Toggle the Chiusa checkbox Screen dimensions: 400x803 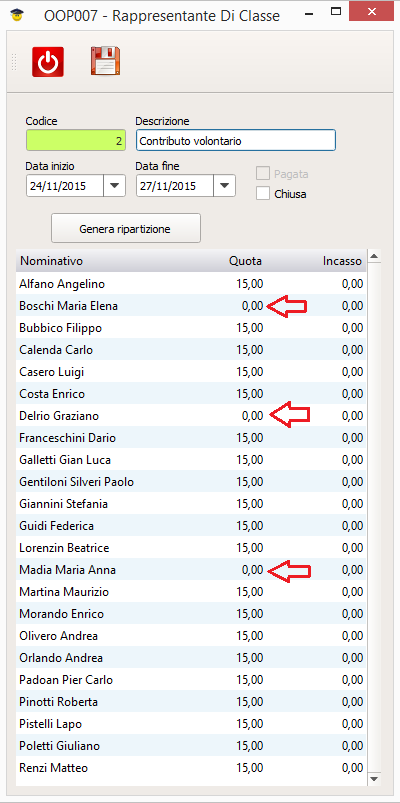263,194
